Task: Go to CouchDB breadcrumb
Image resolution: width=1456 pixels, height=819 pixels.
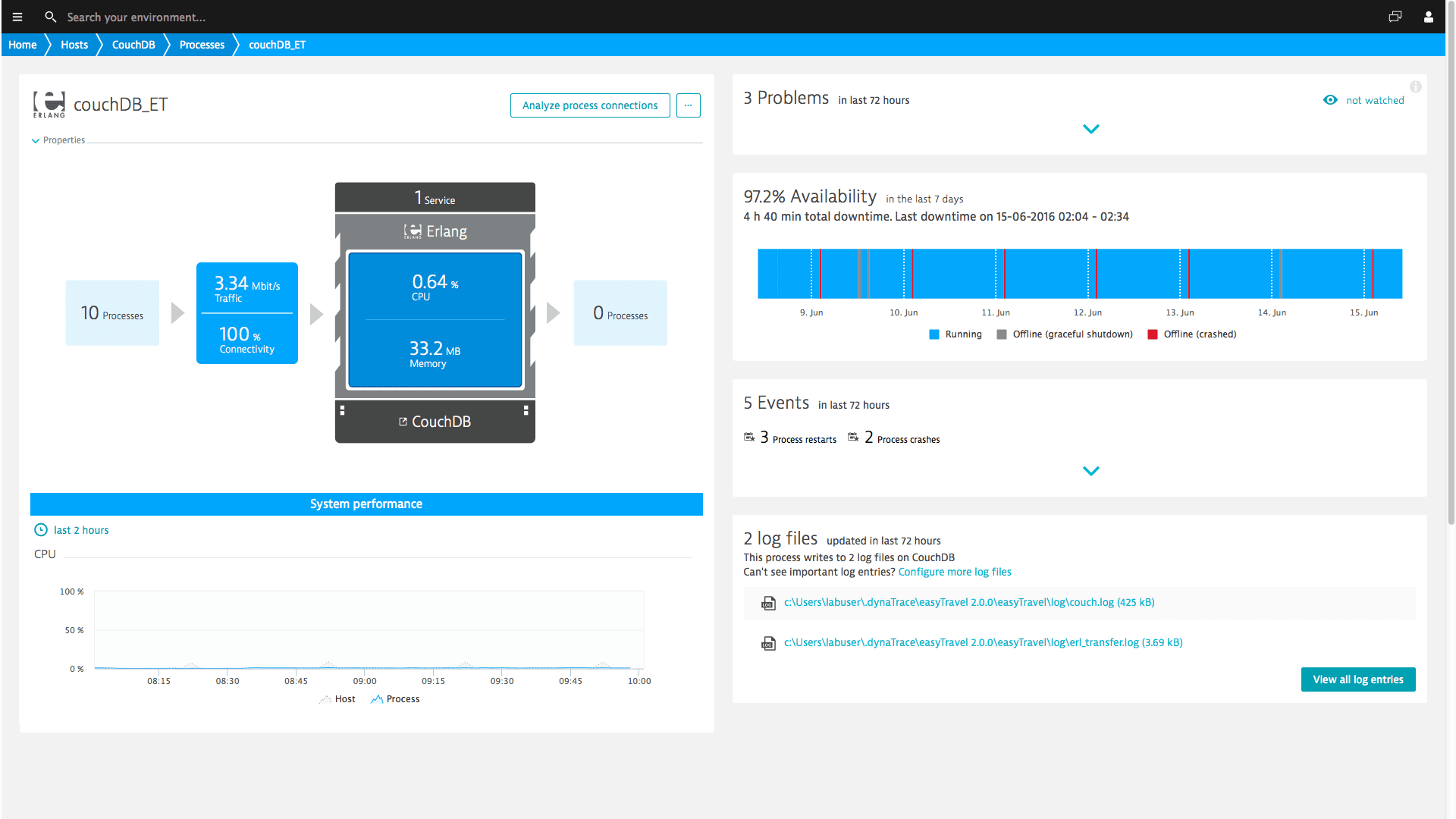Action: tap(133, 45)
